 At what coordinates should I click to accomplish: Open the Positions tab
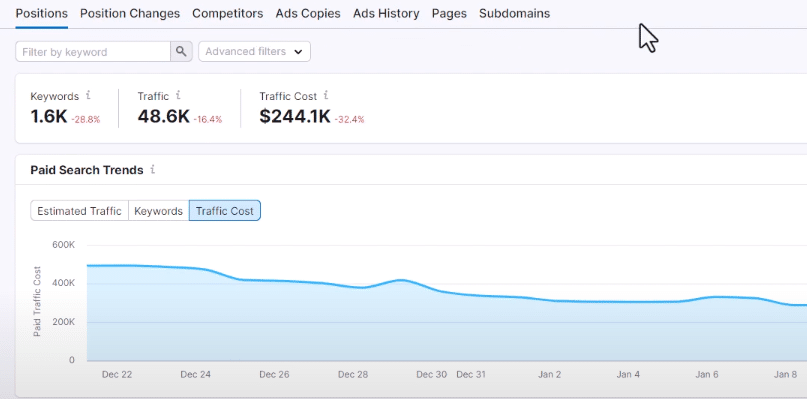click(42, 13)
